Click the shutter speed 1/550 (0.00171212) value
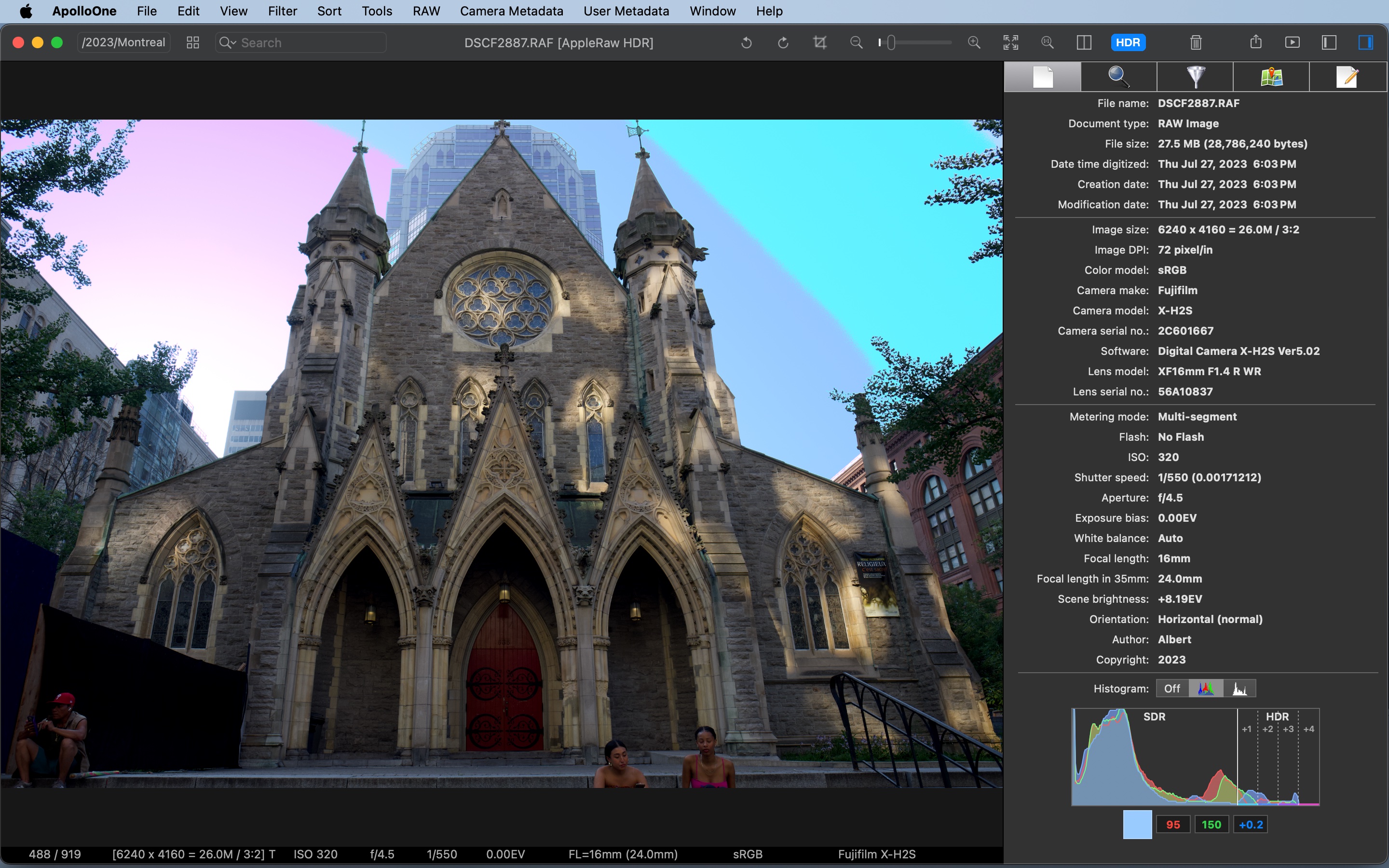 tap(1210, 477)
